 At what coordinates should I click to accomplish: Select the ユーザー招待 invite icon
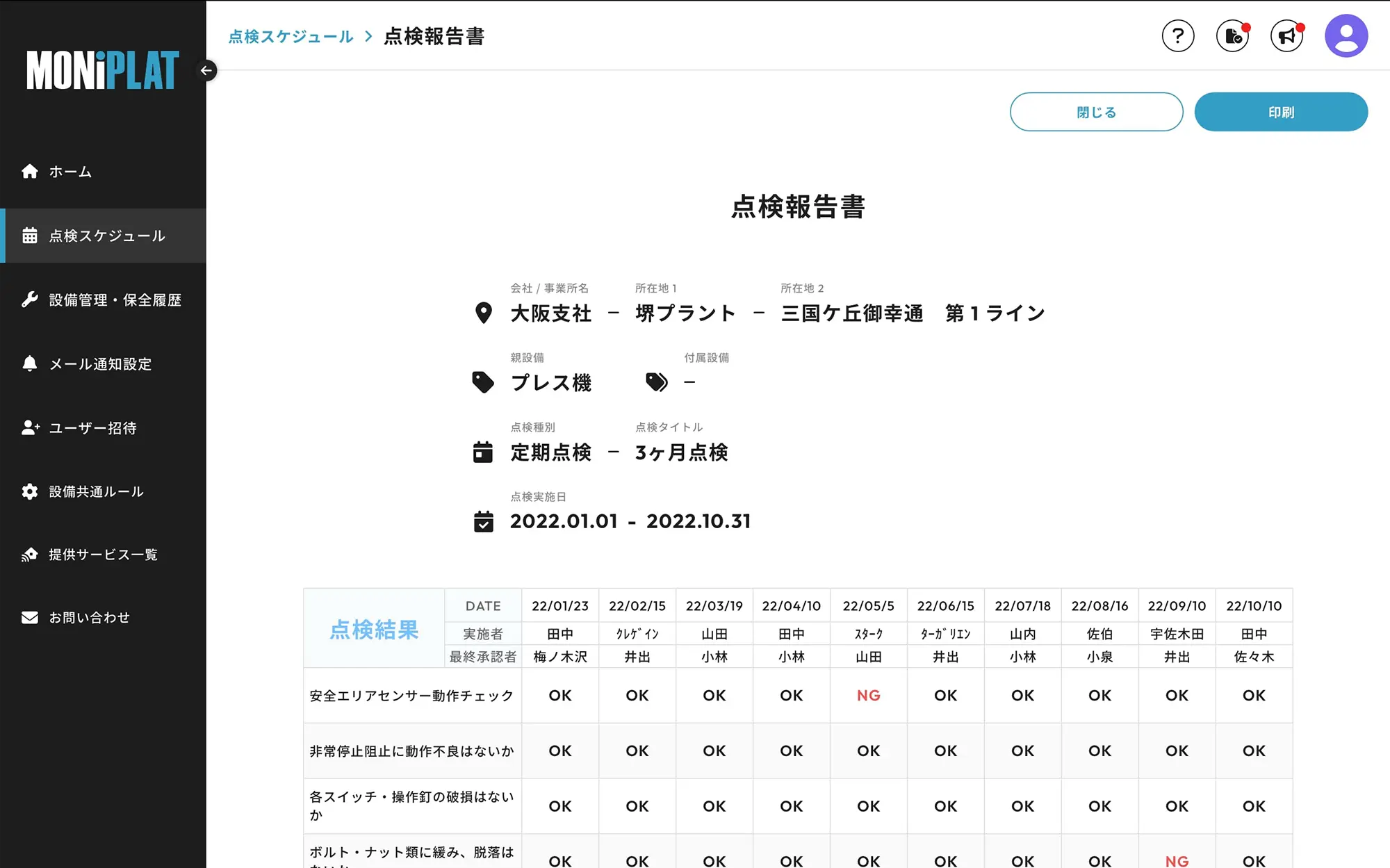click(x=31, y=428)
